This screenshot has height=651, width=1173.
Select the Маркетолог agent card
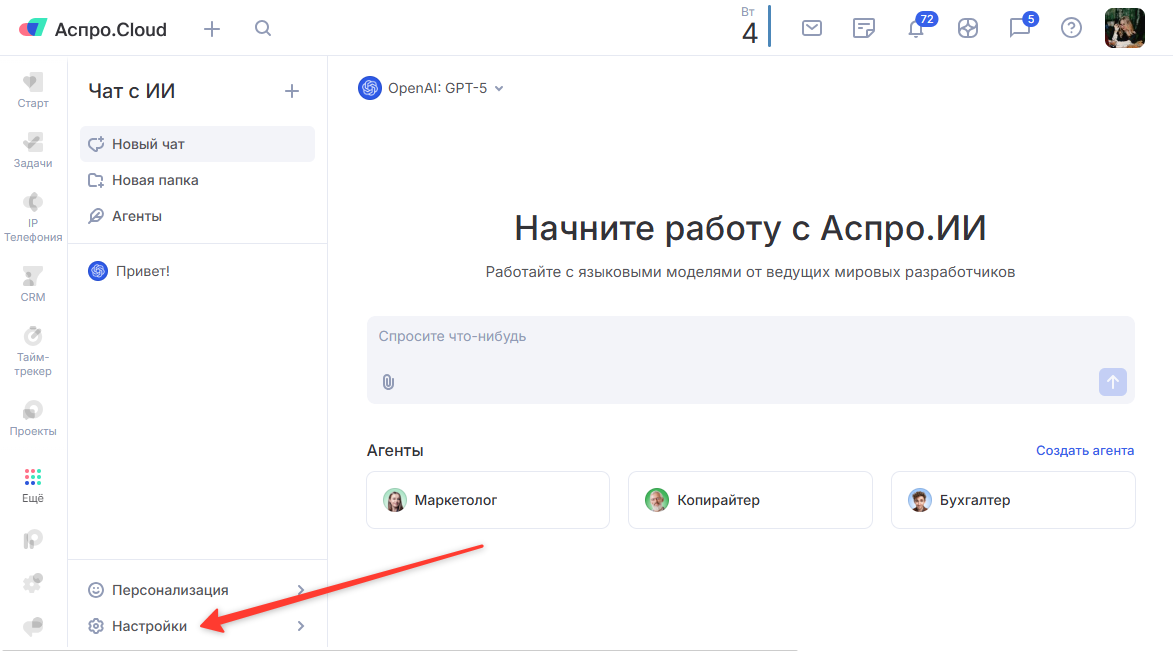click(x=488, y=500)
